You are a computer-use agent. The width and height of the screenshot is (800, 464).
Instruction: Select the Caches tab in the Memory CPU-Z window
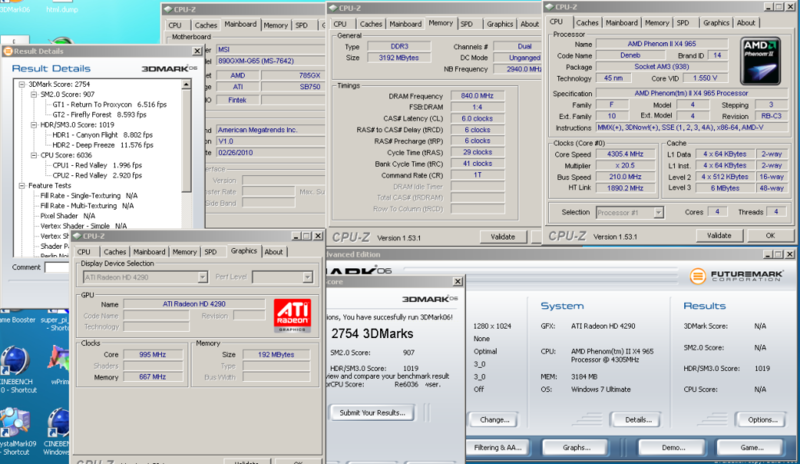(371, 23)
